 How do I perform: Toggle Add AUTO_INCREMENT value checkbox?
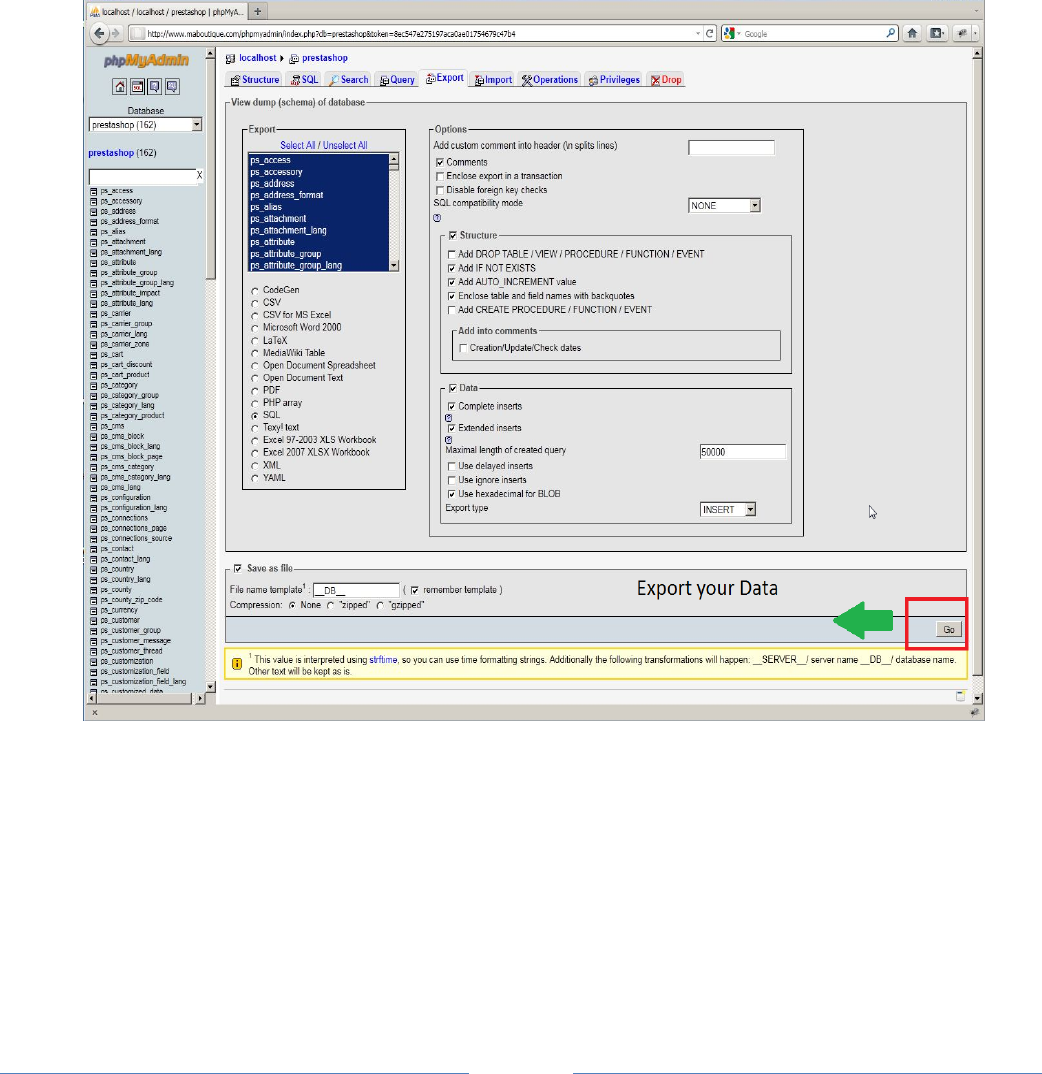pyautogui.click(x=451, y=282)
